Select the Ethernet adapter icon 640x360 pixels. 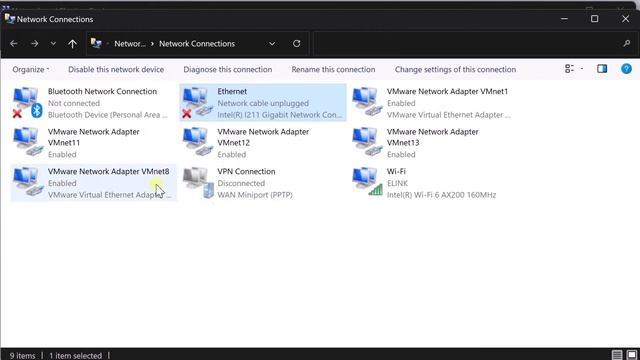pyautogui.click(x=198, y=102)
